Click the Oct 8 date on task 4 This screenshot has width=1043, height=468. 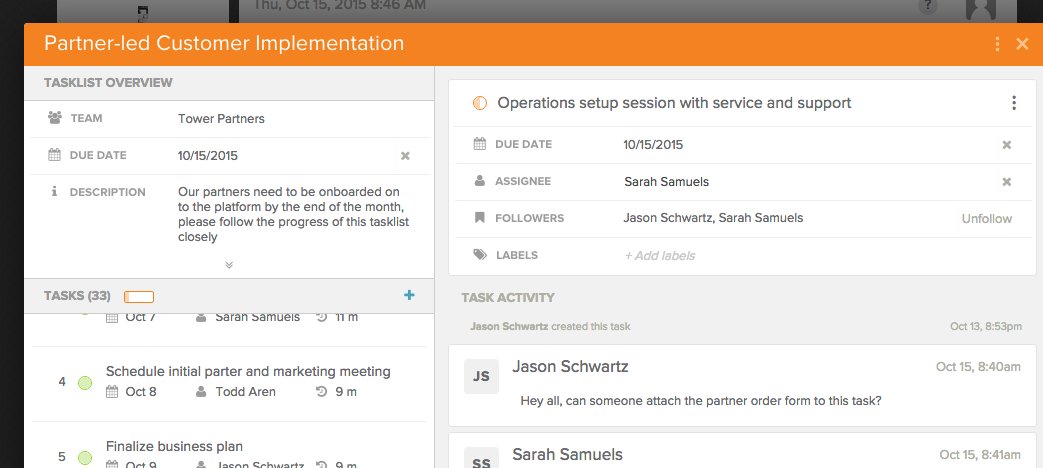(x=141, y=392)
